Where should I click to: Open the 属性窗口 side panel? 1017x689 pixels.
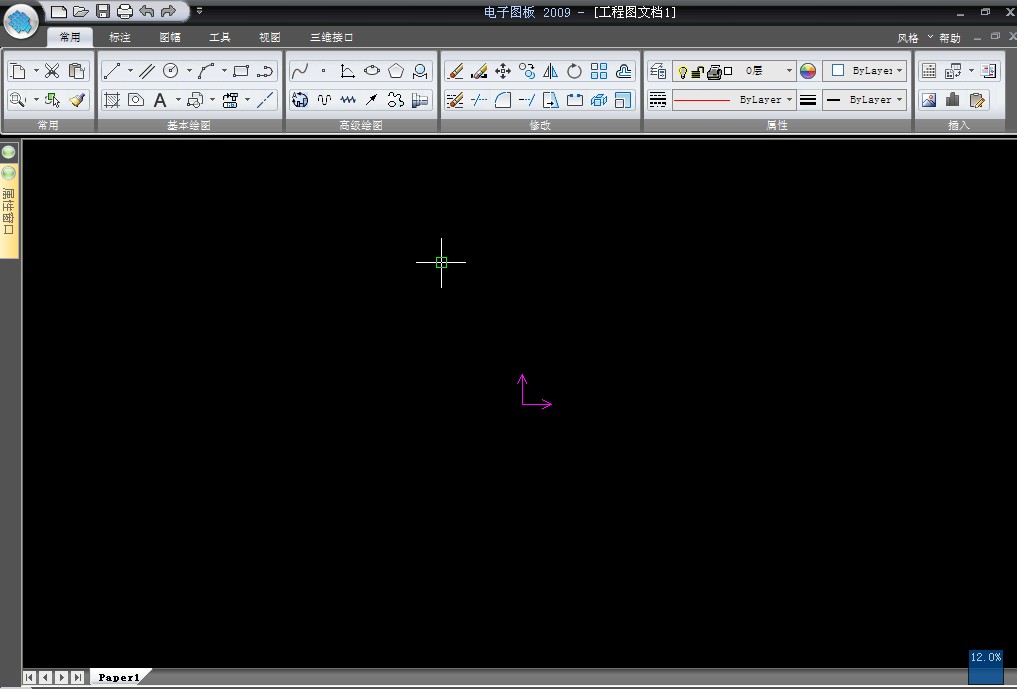[8, 211]
